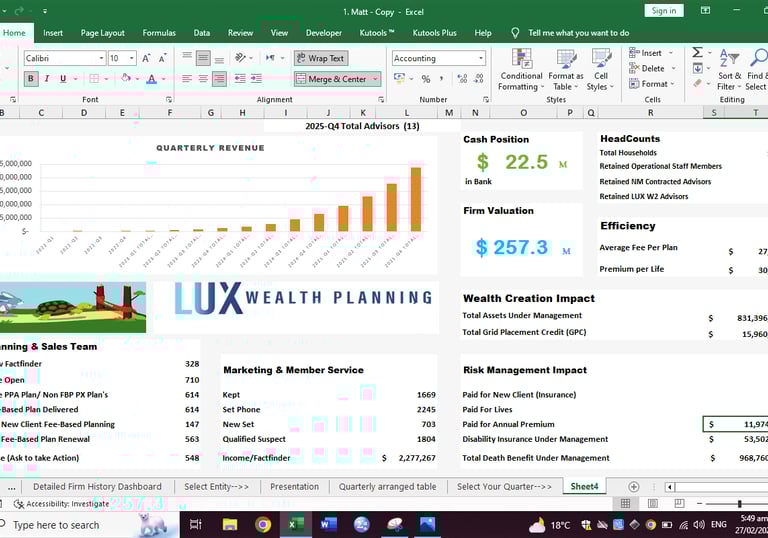Screen dimensions: 768x538
Task: Apply Percent Style format
Action: click(426, 78)
